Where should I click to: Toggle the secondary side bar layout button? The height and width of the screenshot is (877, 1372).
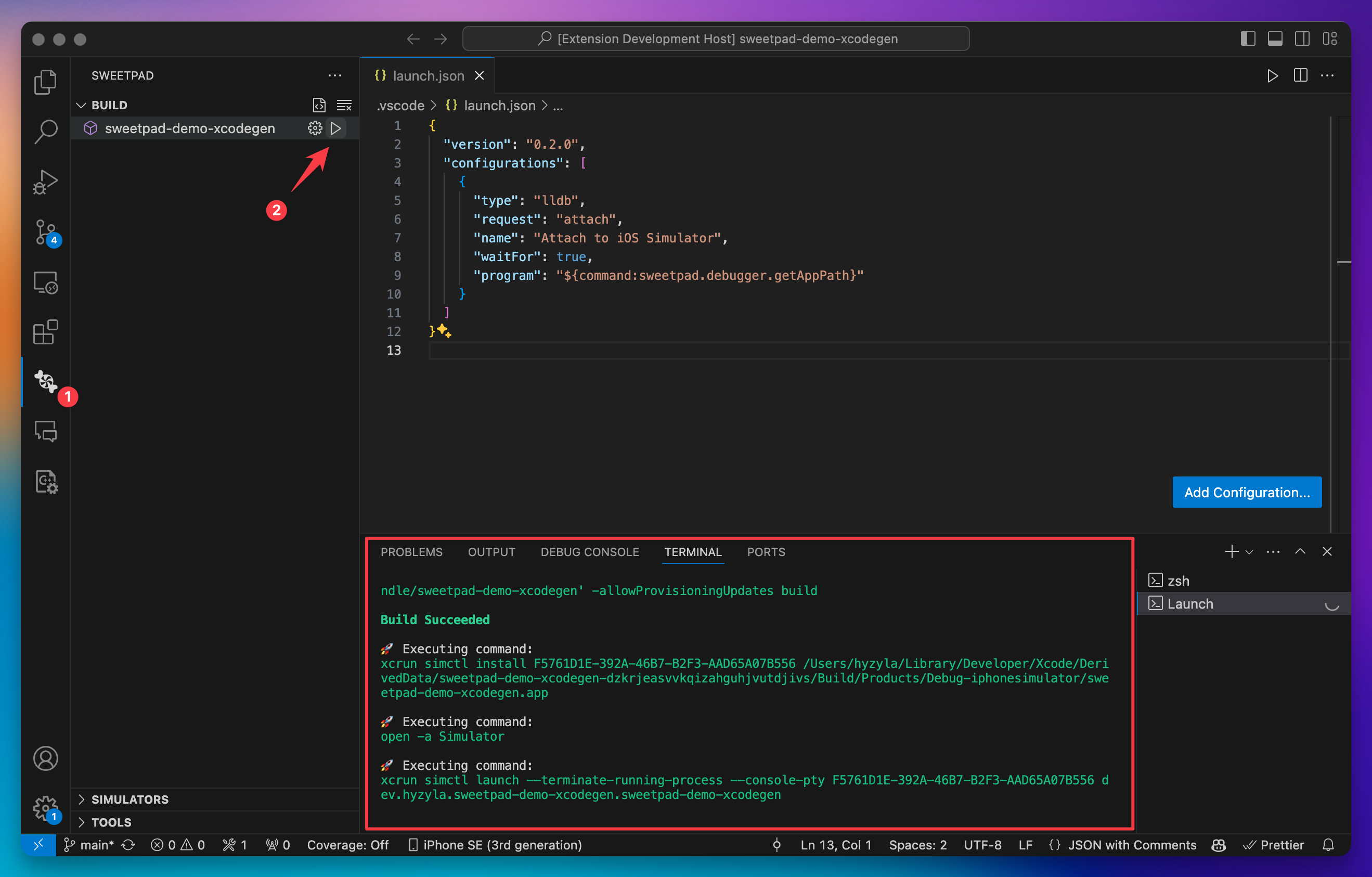pyautogui.click(x=1302, y=38)
